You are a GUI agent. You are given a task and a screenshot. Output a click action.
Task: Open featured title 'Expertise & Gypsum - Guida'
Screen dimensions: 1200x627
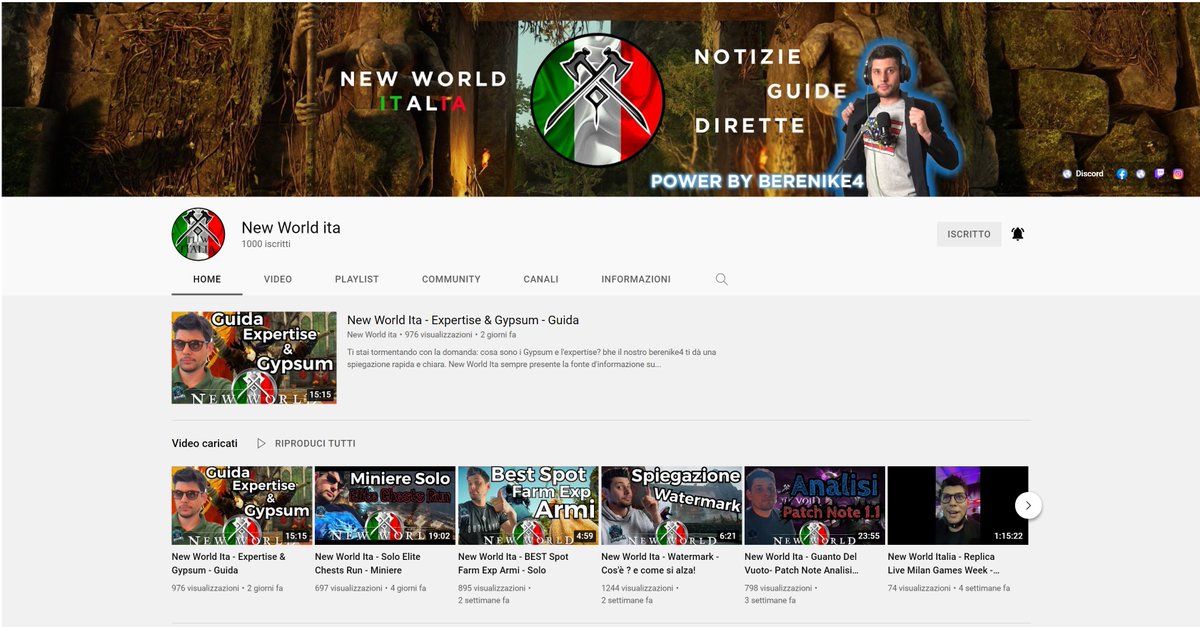[x=463, y=320]
